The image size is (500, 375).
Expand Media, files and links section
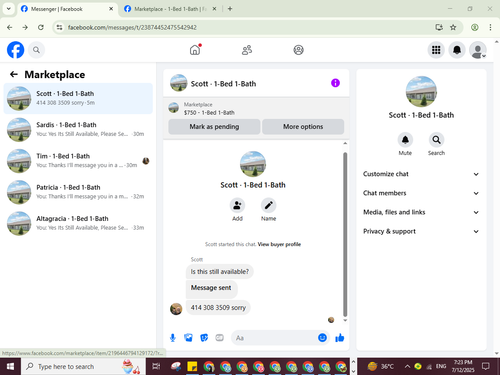(421, 212)
